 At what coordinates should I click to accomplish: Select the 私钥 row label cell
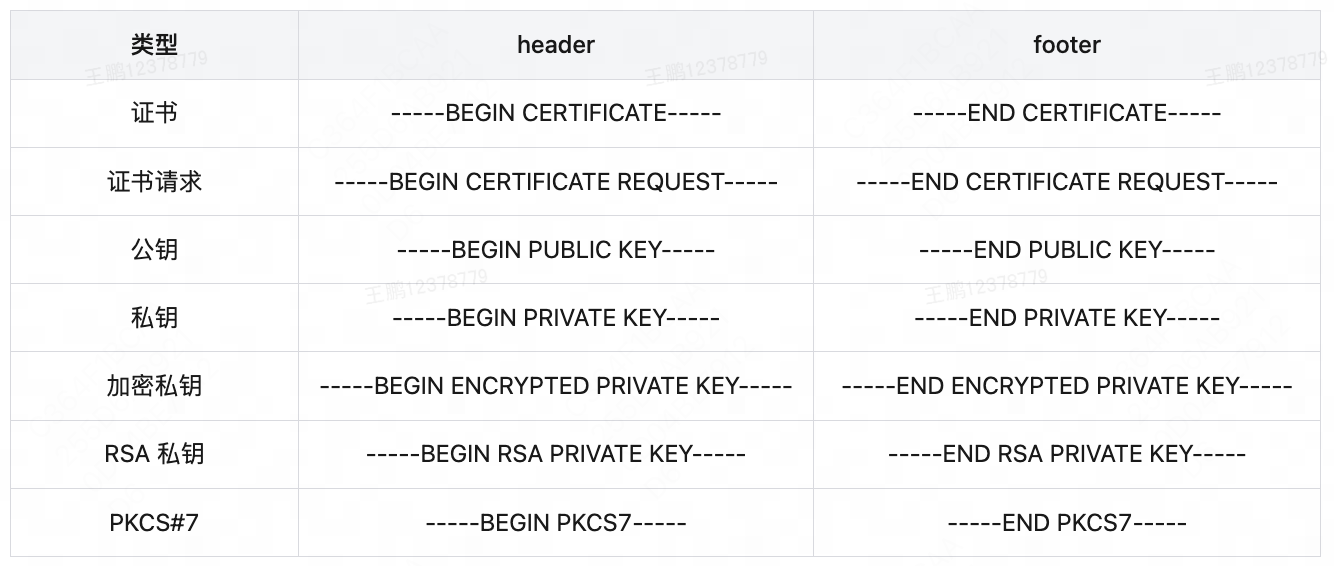(x=154, y=317)
